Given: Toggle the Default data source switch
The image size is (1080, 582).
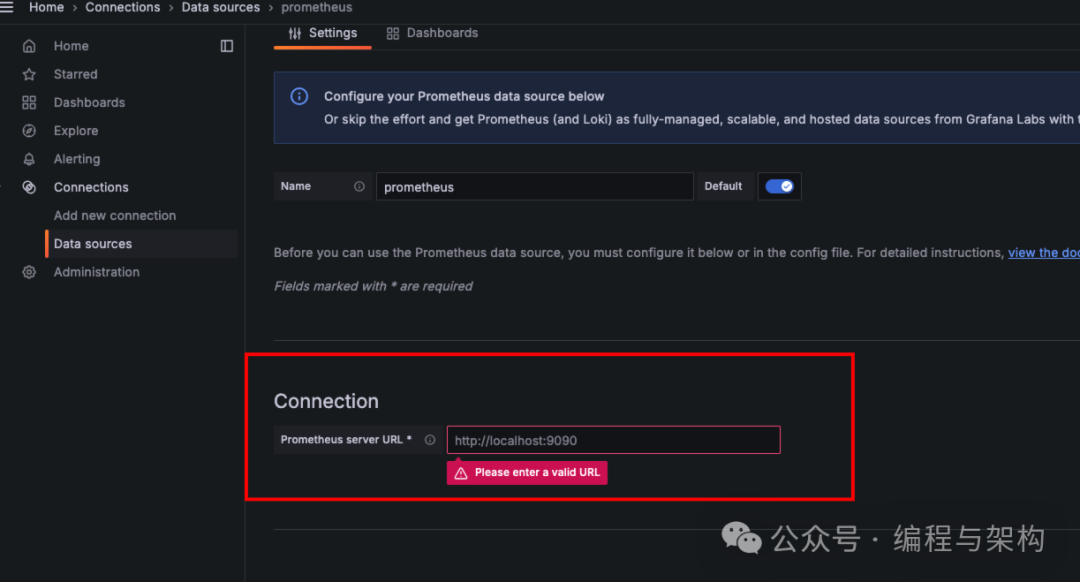Looking at the screenshot, I should (x=780, y=187).
